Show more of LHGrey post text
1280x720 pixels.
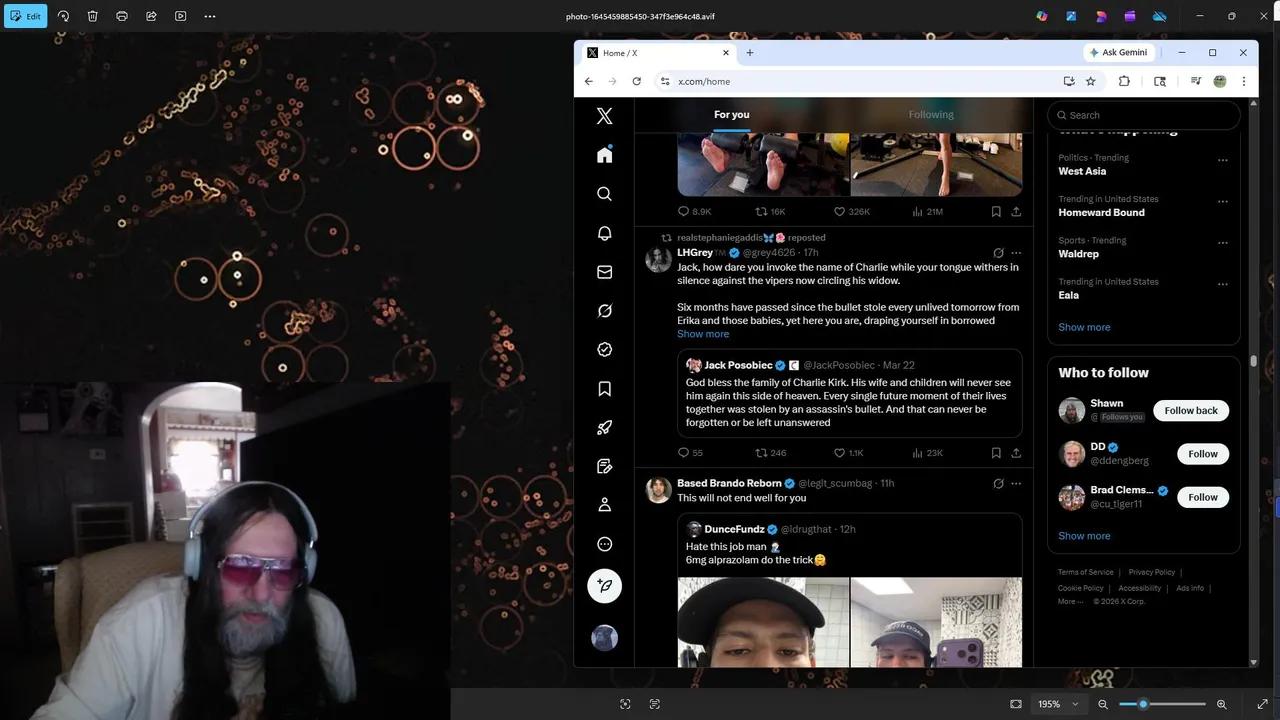tap(703, 334)
